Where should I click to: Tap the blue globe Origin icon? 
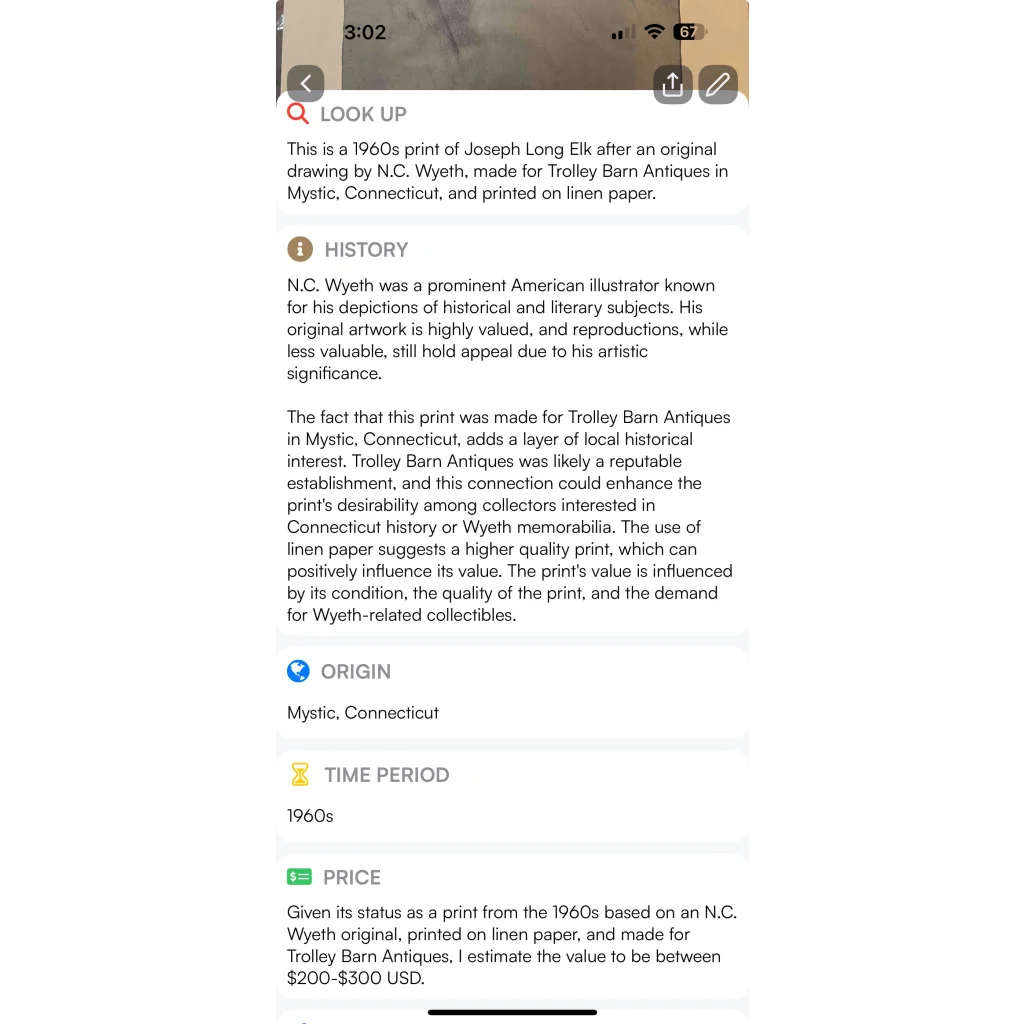298,671
